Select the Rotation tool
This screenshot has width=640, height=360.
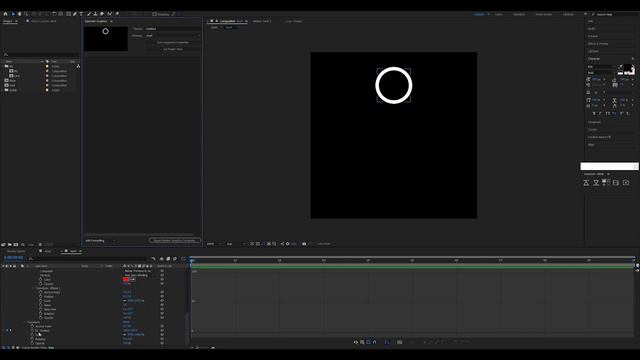point(54,14)
